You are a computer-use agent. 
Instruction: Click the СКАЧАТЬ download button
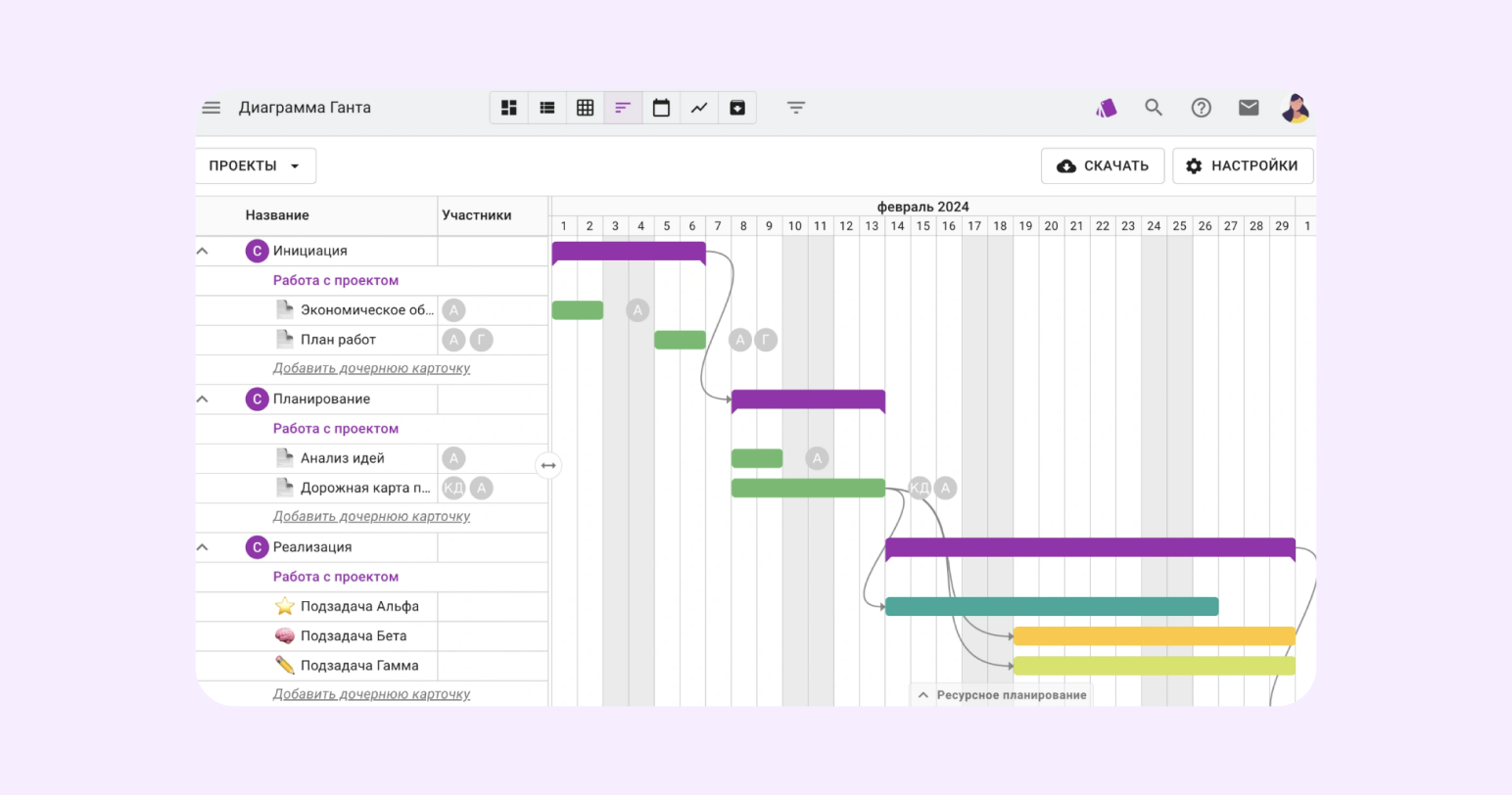[1103, 165]
